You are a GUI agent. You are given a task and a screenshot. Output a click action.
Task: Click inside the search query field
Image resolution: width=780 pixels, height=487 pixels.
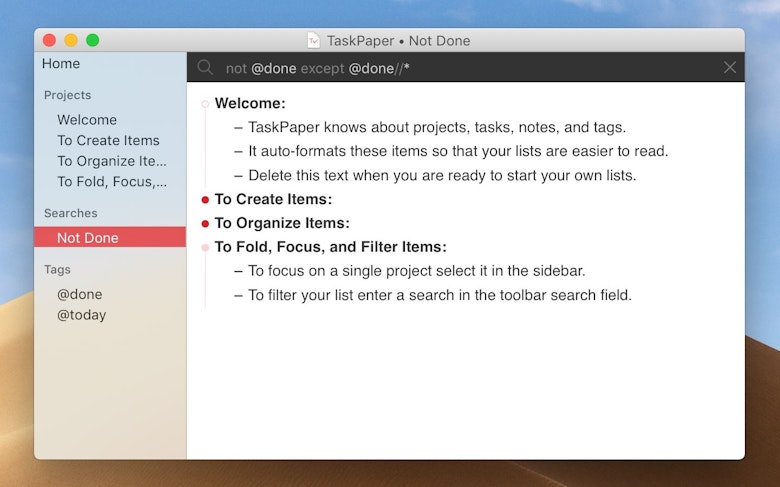[468, 68]
